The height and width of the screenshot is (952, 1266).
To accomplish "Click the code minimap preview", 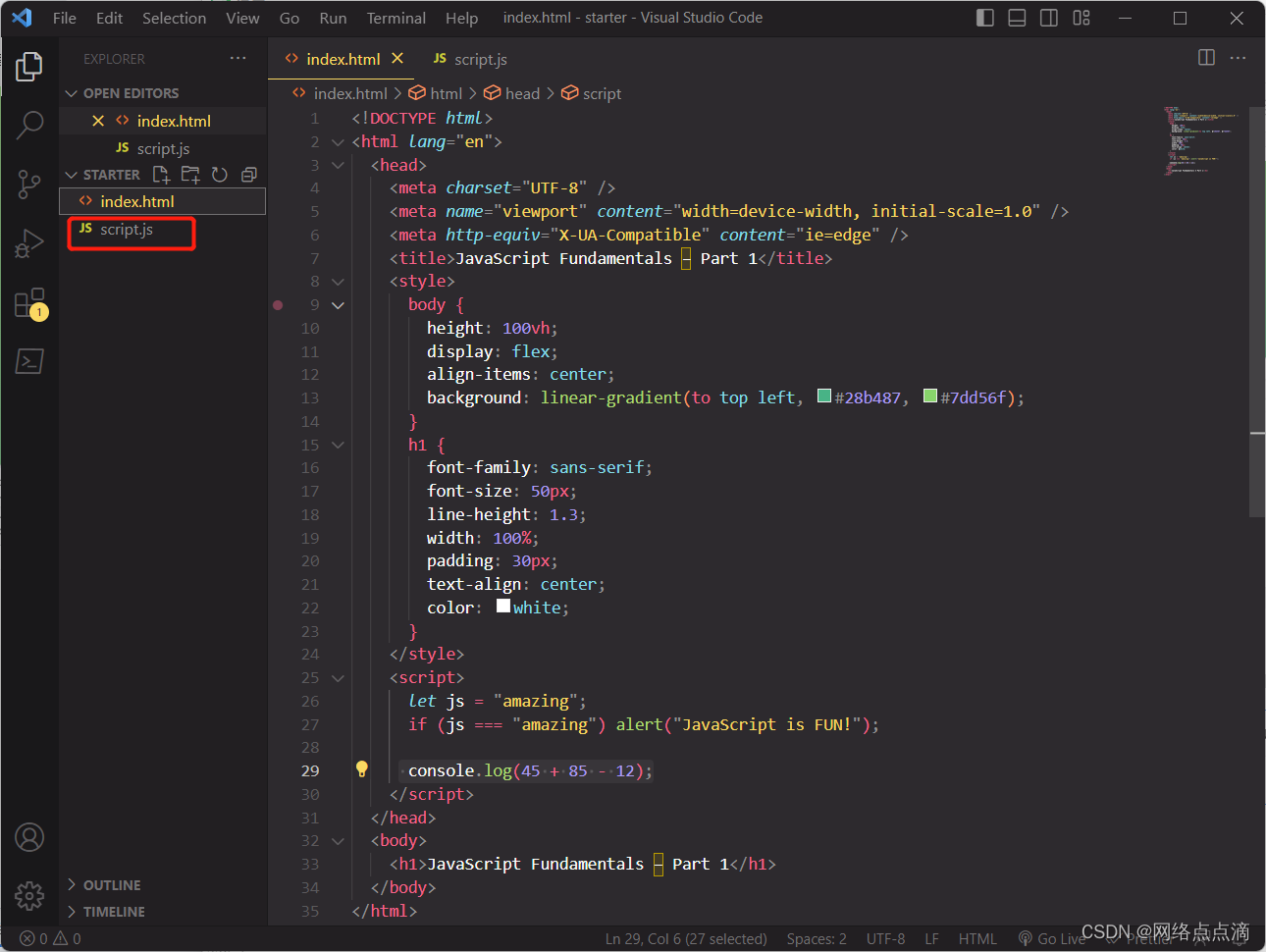I will click(1202, 142).
